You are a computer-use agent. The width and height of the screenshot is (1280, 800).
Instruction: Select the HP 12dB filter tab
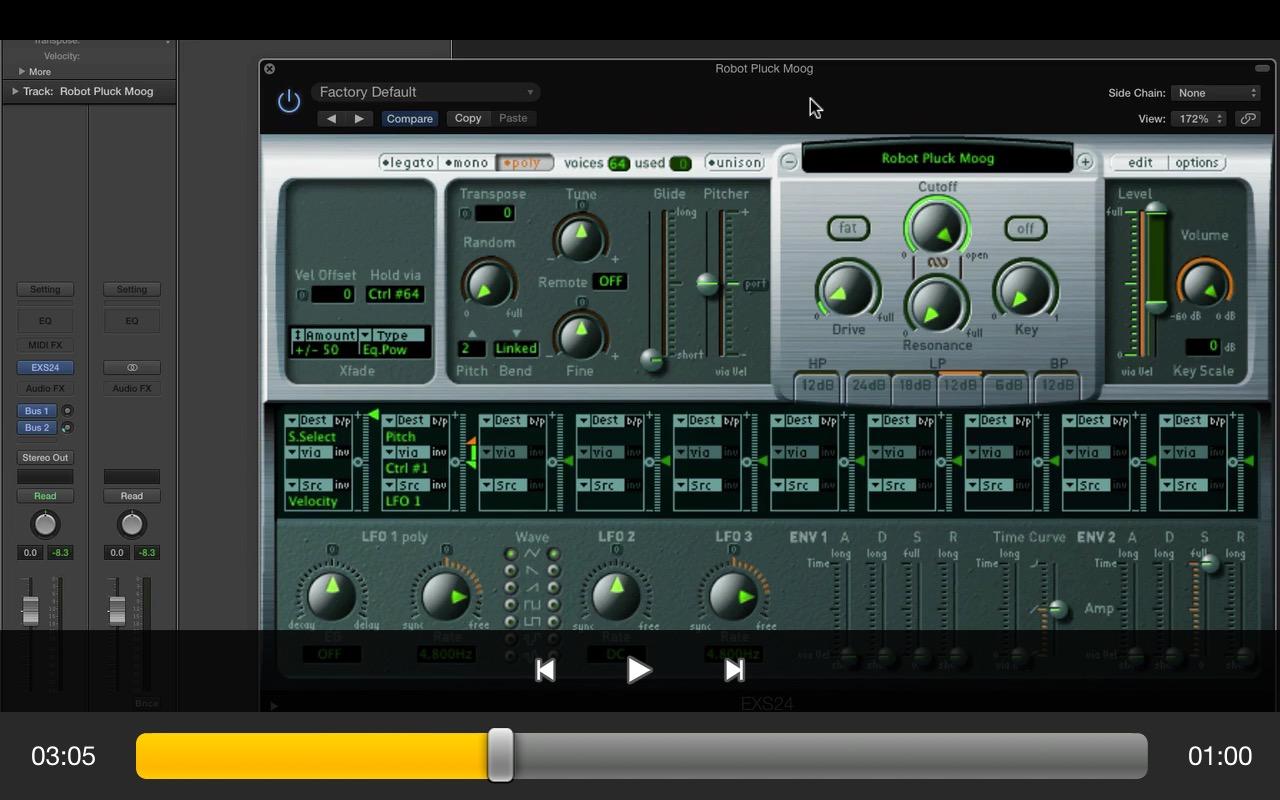(817, 386)
